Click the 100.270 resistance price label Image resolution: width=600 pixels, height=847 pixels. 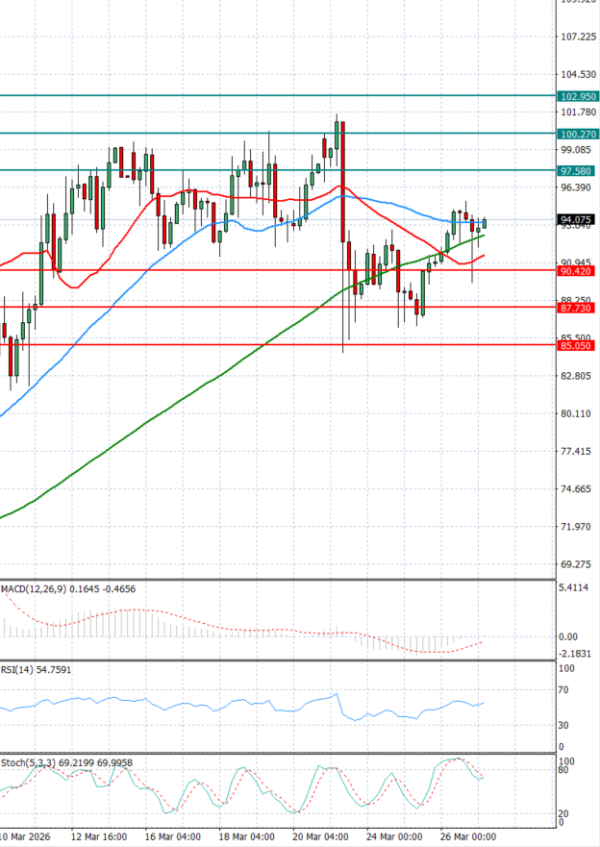coord(578,134)
